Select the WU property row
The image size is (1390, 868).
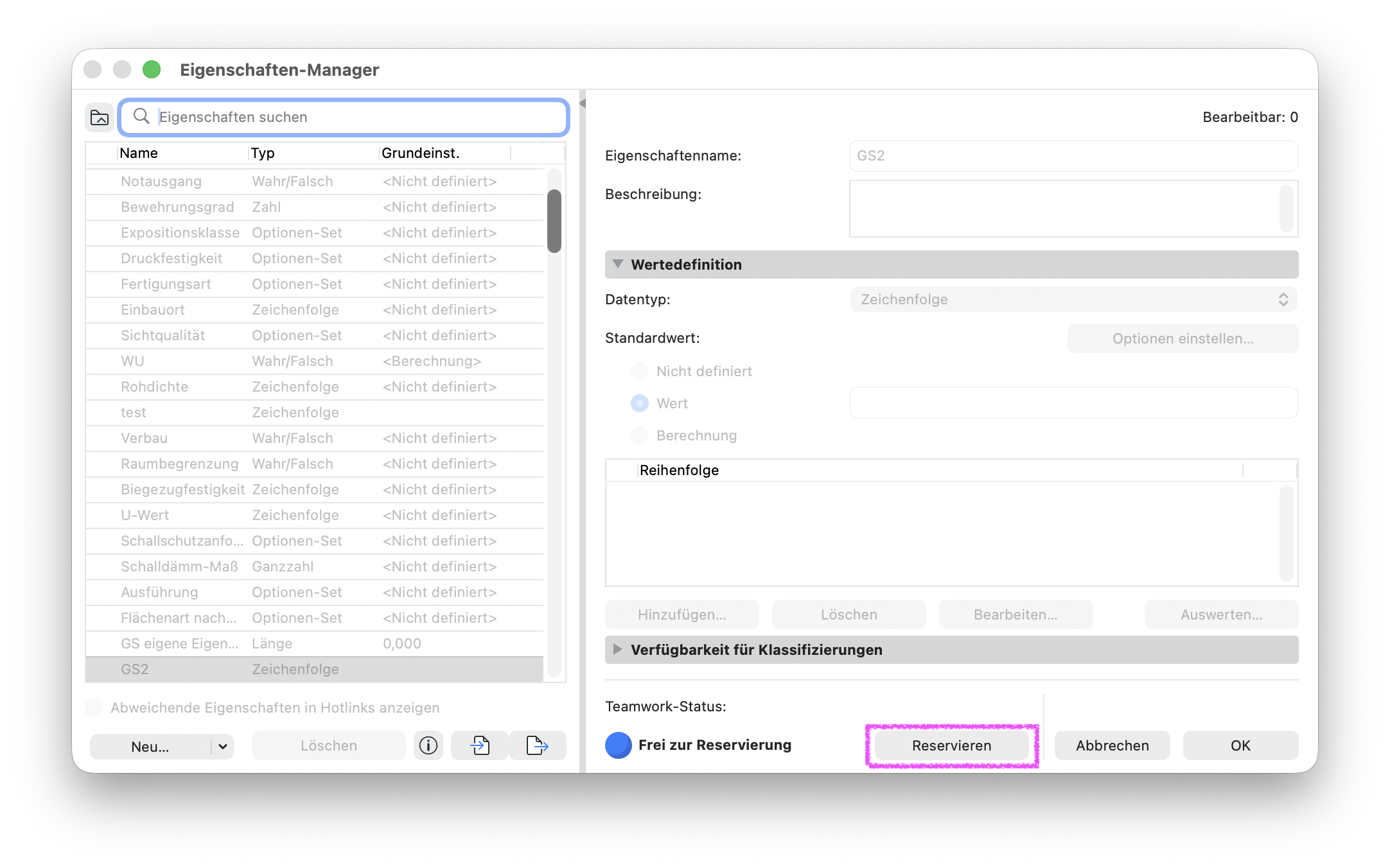pyautogui.click(x=315, y=361)
